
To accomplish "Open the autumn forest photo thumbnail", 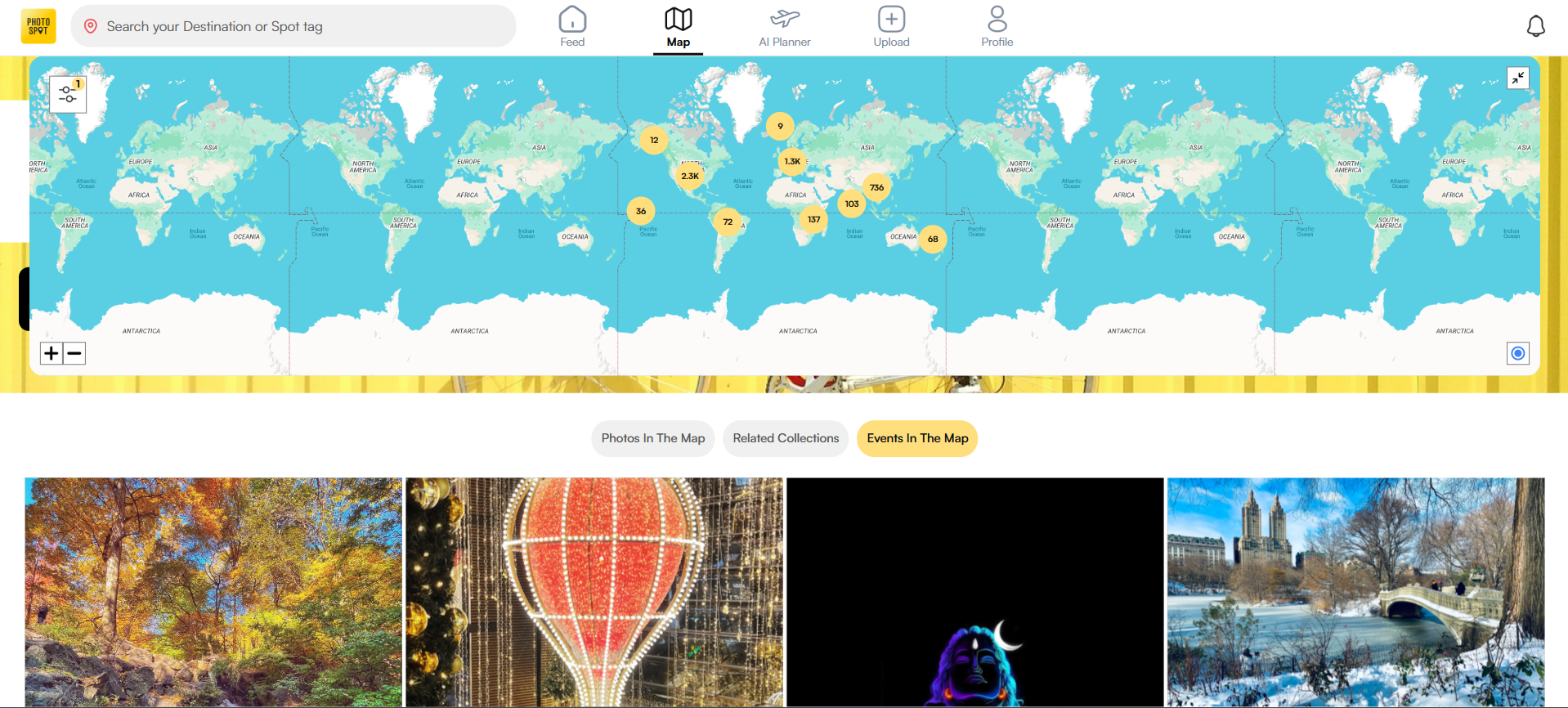I will 213,592.
